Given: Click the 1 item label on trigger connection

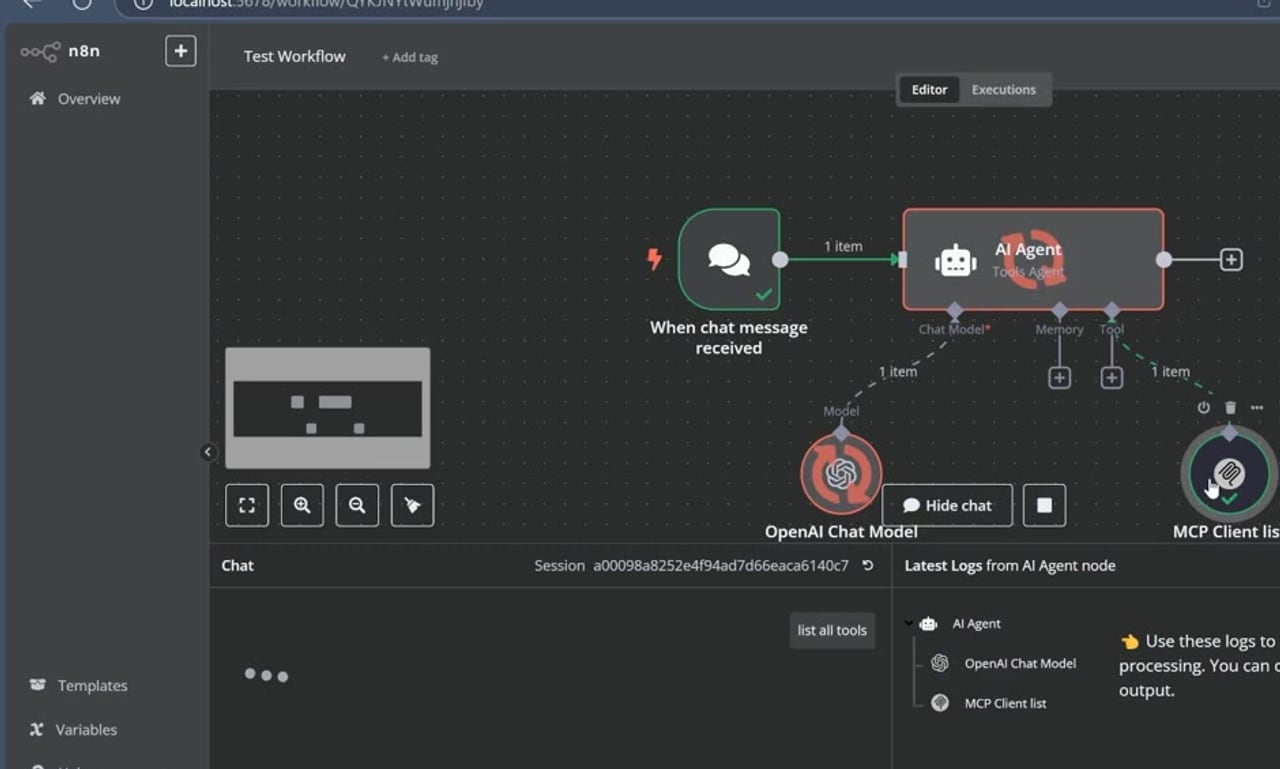Looking at the screenshot, I should pos(843,246).
